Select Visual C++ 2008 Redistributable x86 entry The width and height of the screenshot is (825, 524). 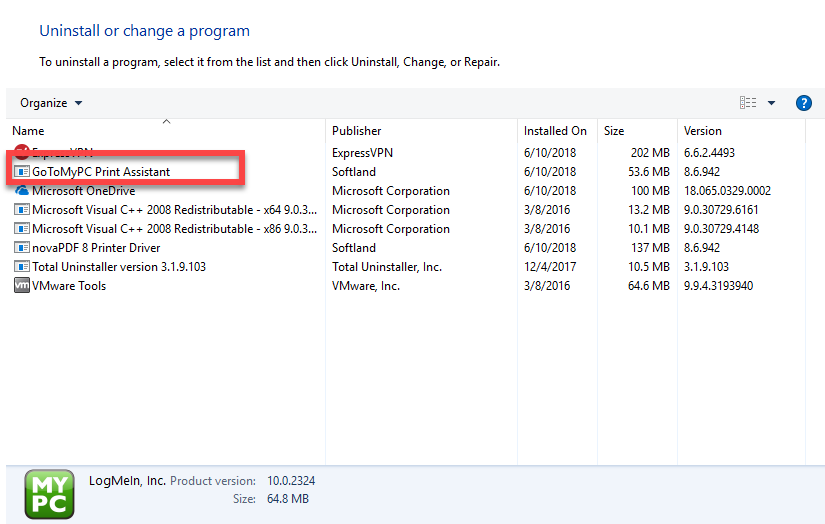coord(174,228)
